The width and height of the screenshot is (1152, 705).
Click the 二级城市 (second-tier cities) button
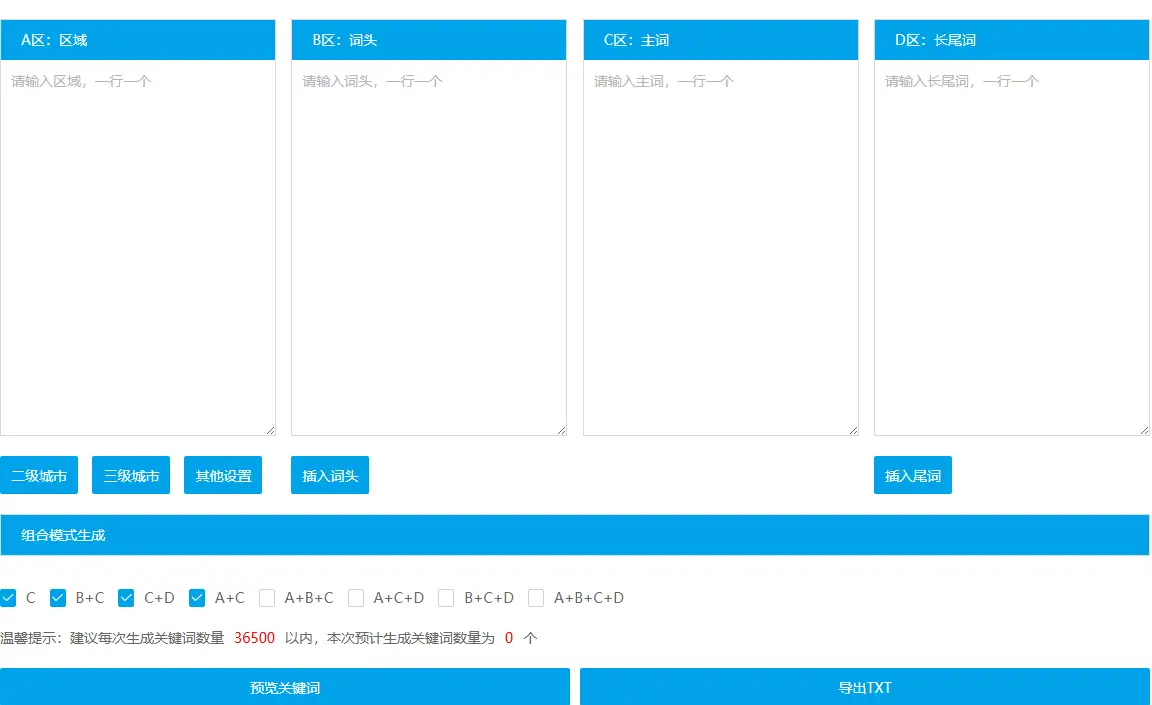click(x=39, y=475)
